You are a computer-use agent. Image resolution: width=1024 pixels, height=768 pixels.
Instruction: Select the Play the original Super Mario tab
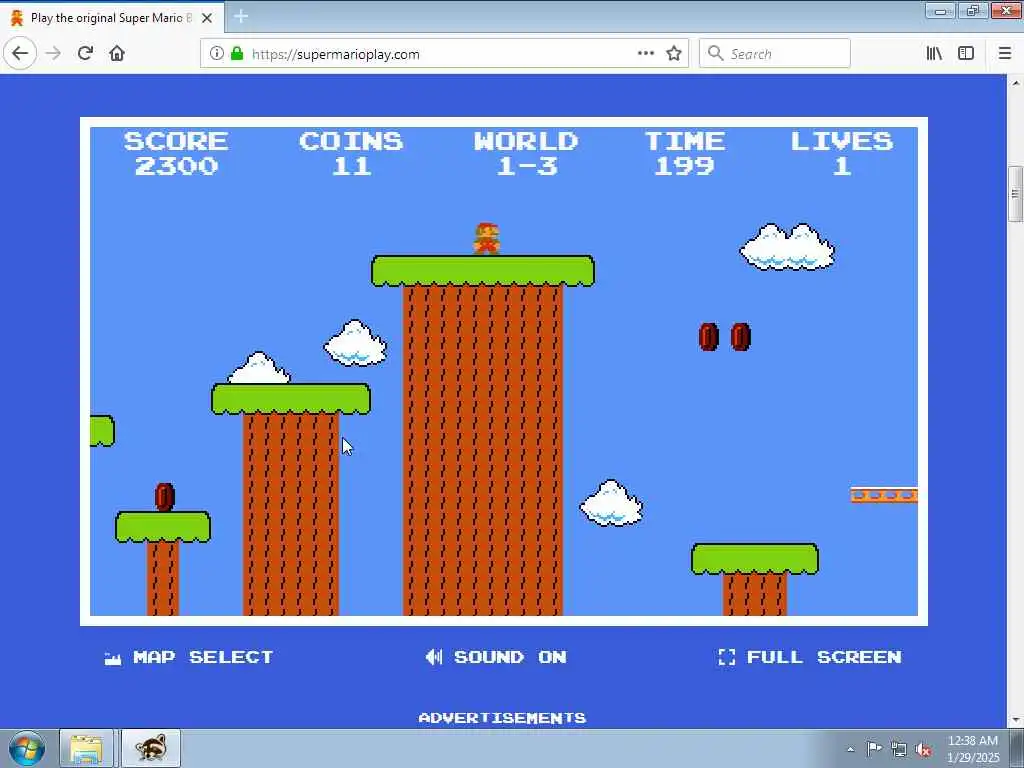tap(111, 18)
